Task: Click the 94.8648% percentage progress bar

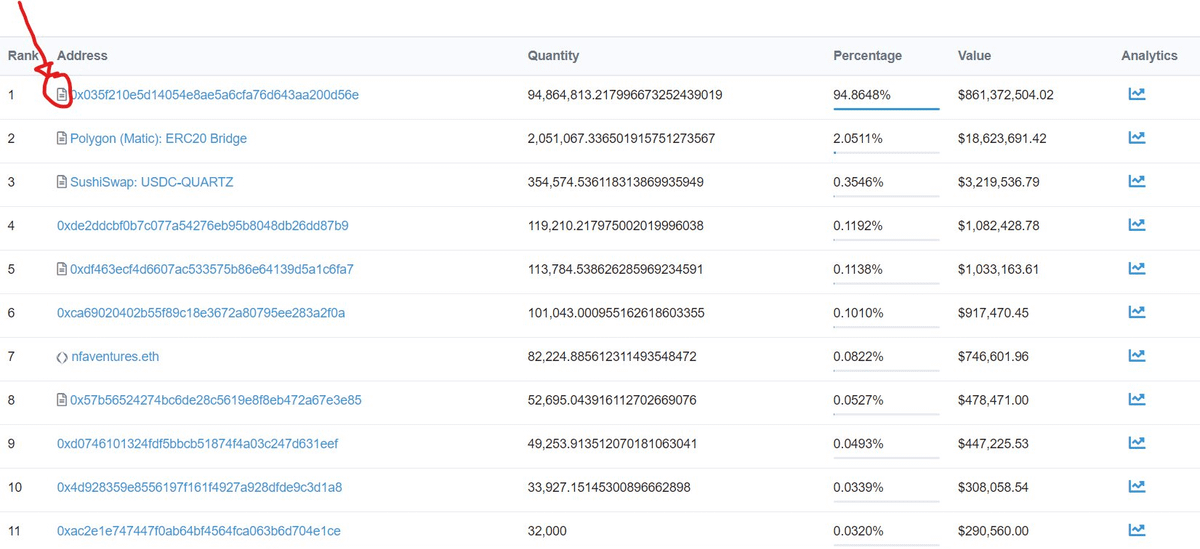Action: (886, 108)
